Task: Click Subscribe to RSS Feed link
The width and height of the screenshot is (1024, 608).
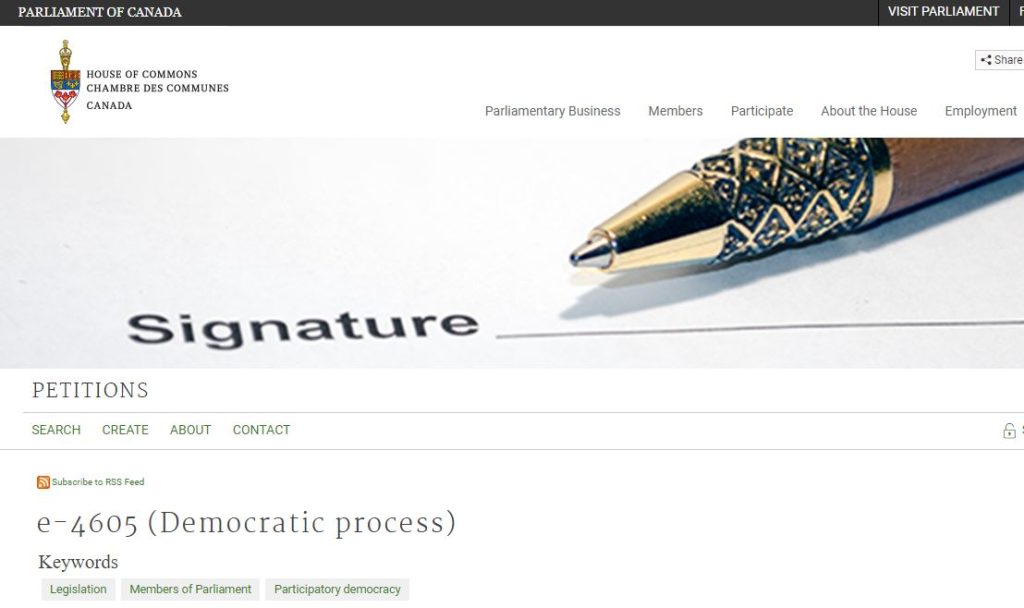Action: (x=98, y=482)
